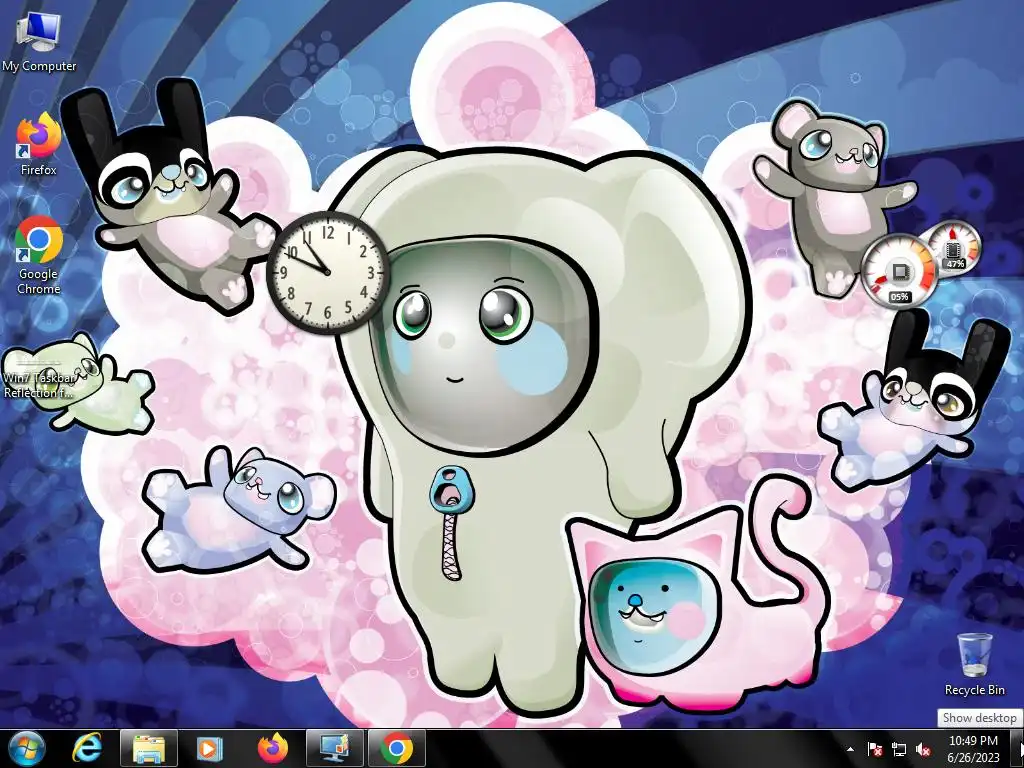
Task: Open Windows Explorer from taskbar
Action: tap(149, 748)
